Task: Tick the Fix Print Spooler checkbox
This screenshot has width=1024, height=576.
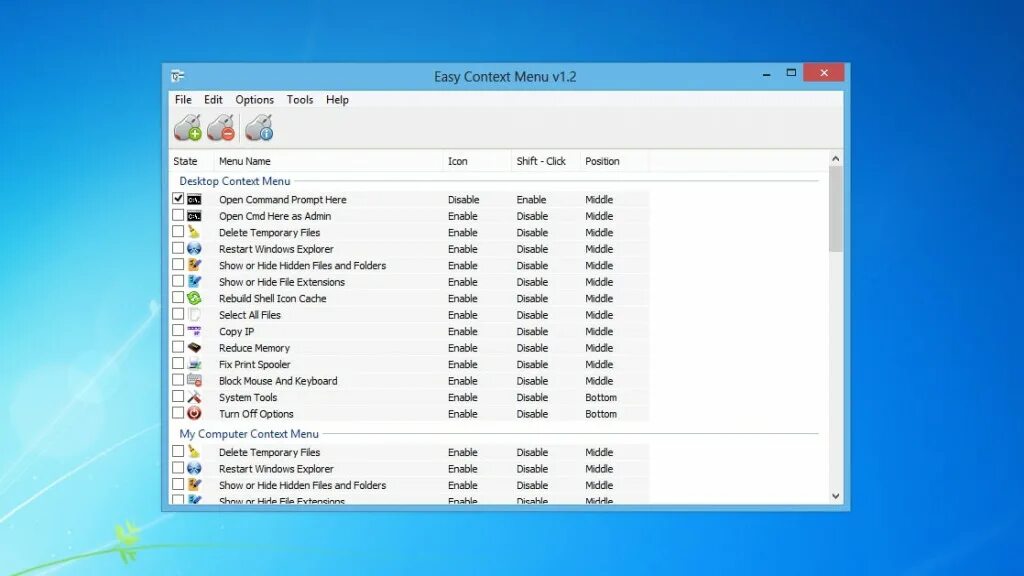Action: click(178, 364)
